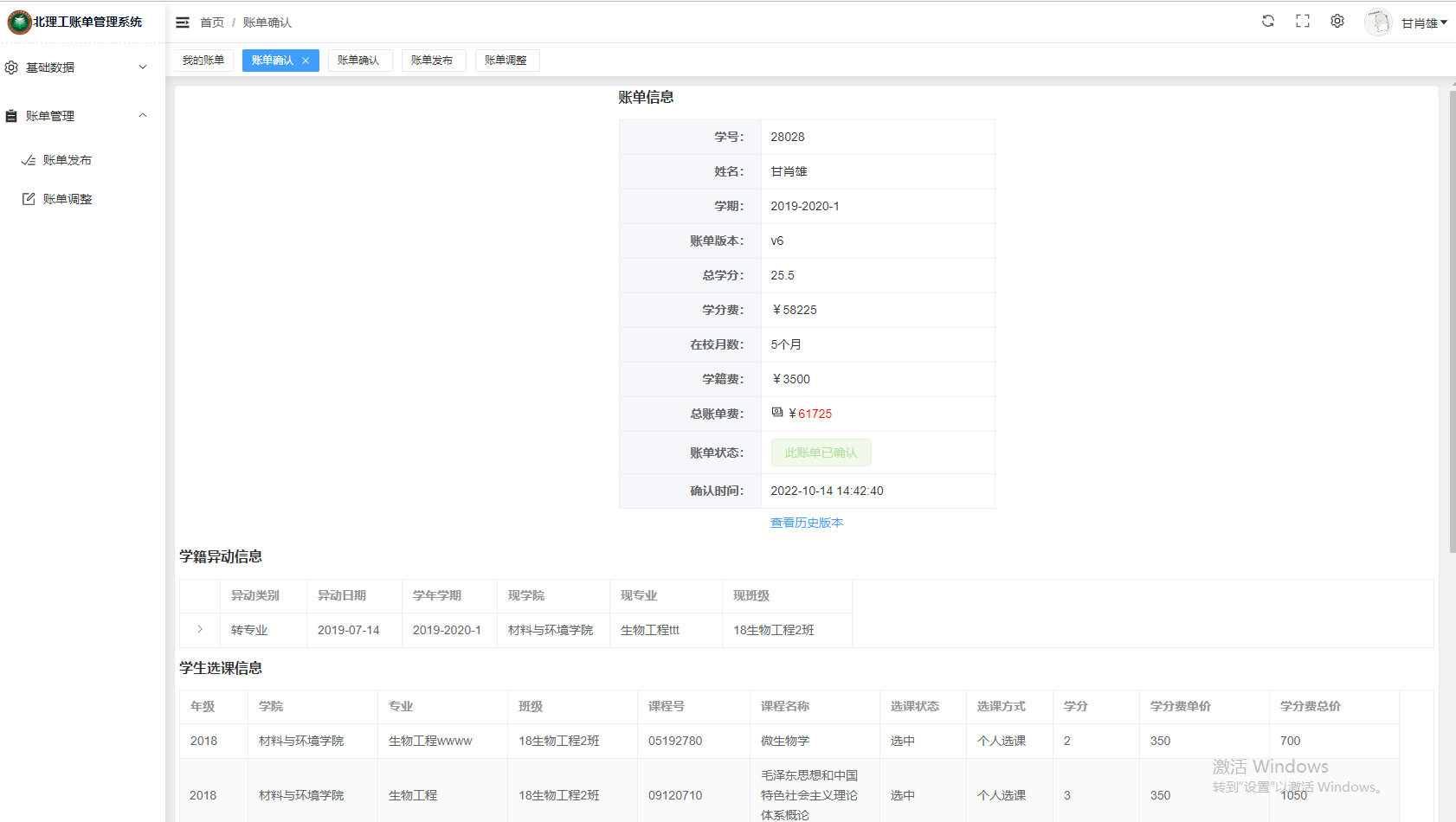Screen dimensions: 1456x822
Task: Click the hamburger menu collapse icon
Action: click(183, 22)
